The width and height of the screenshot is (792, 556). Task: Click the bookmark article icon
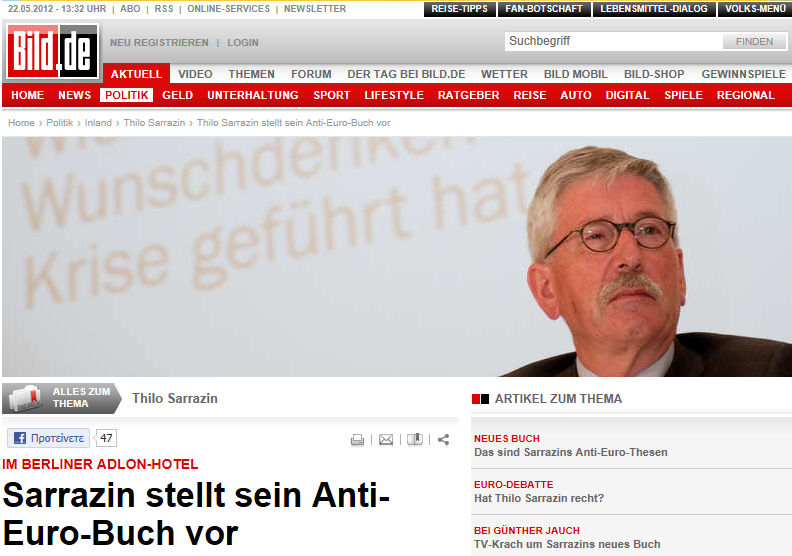(x=415, y=439)
